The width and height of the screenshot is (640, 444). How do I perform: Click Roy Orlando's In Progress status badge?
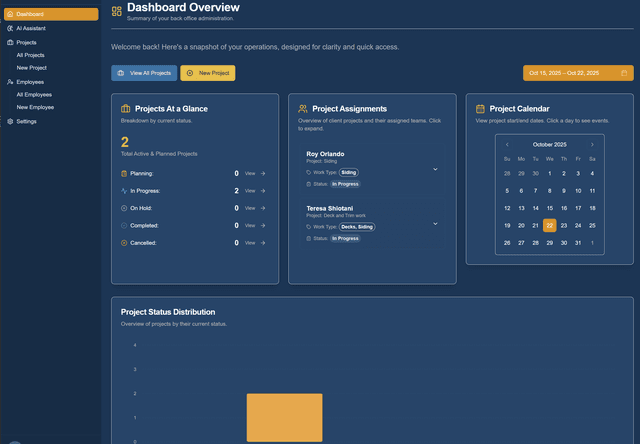tap(345, 184)
